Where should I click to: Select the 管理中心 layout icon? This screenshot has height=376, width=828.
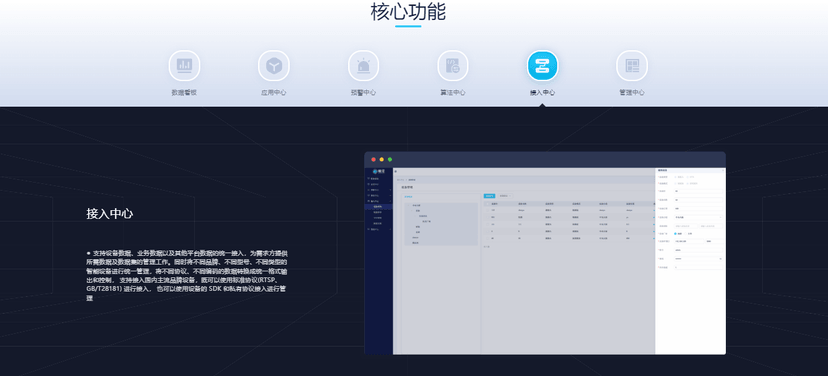click(632, 66)
